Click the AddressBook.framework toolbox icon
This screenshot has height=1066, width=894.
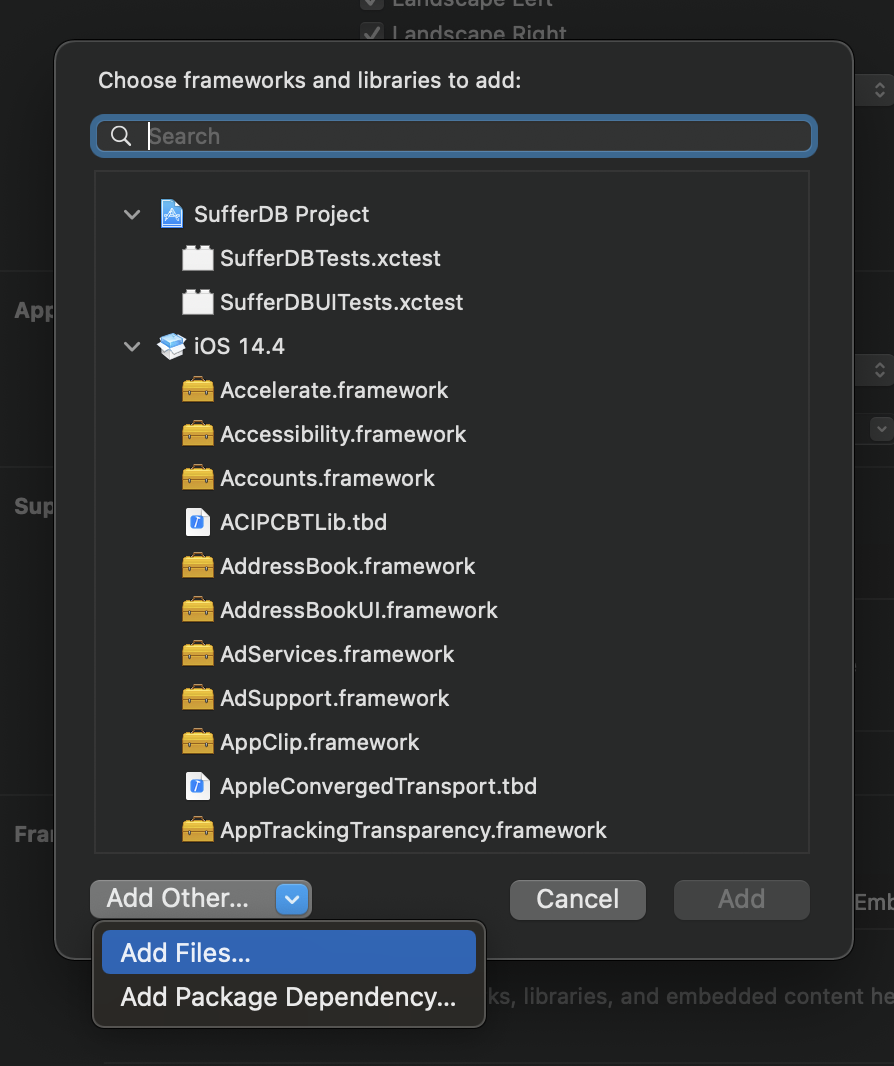(x=198, y=566)
